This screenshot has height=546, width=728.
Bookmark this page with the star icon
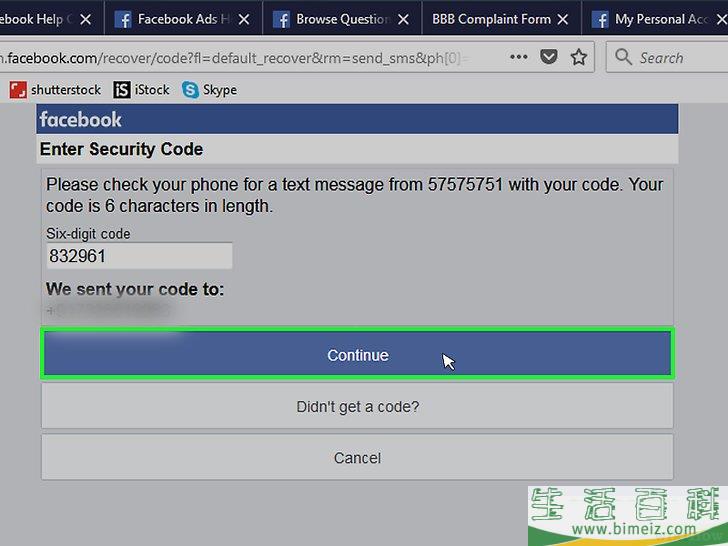coord(578,57)
